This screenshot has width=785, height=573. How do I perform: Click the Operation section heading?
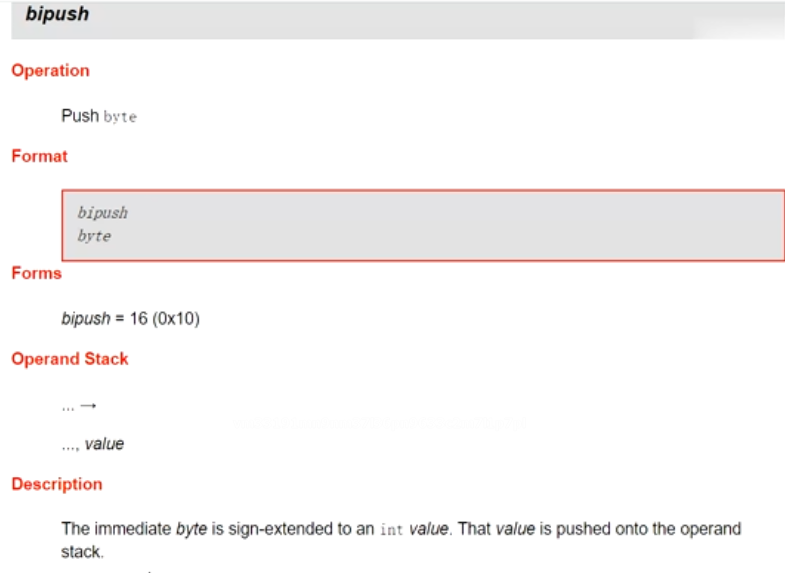pos(50,71)
